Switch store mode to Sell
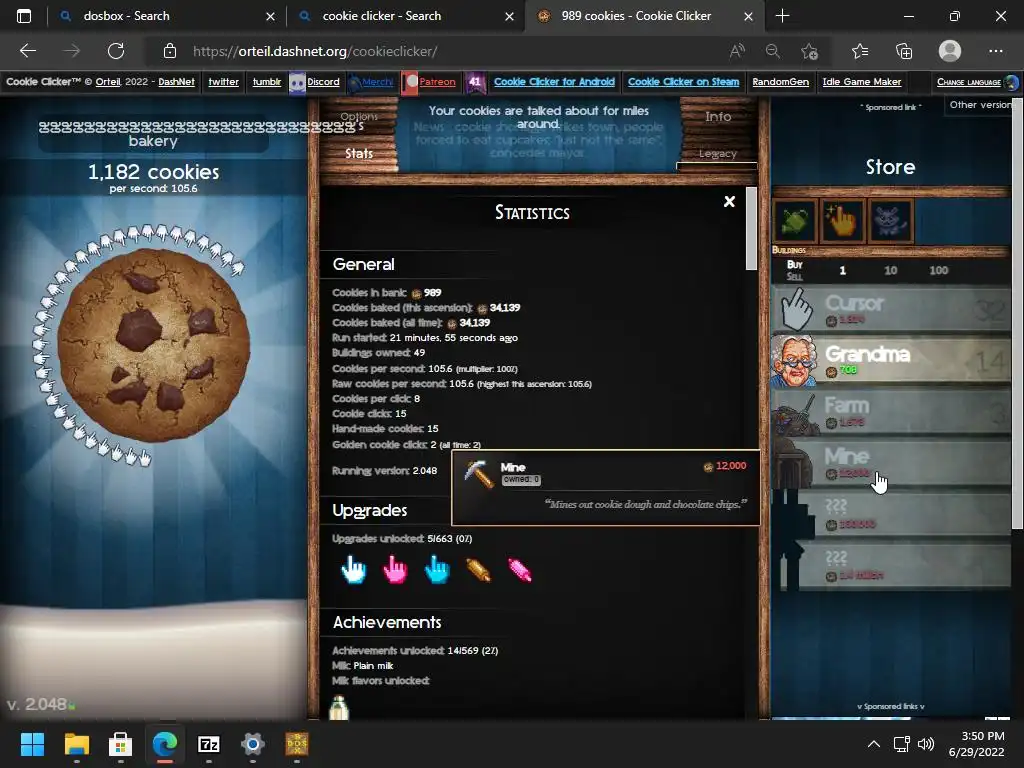Screen dimensions: 1024x768 point(794,277)
